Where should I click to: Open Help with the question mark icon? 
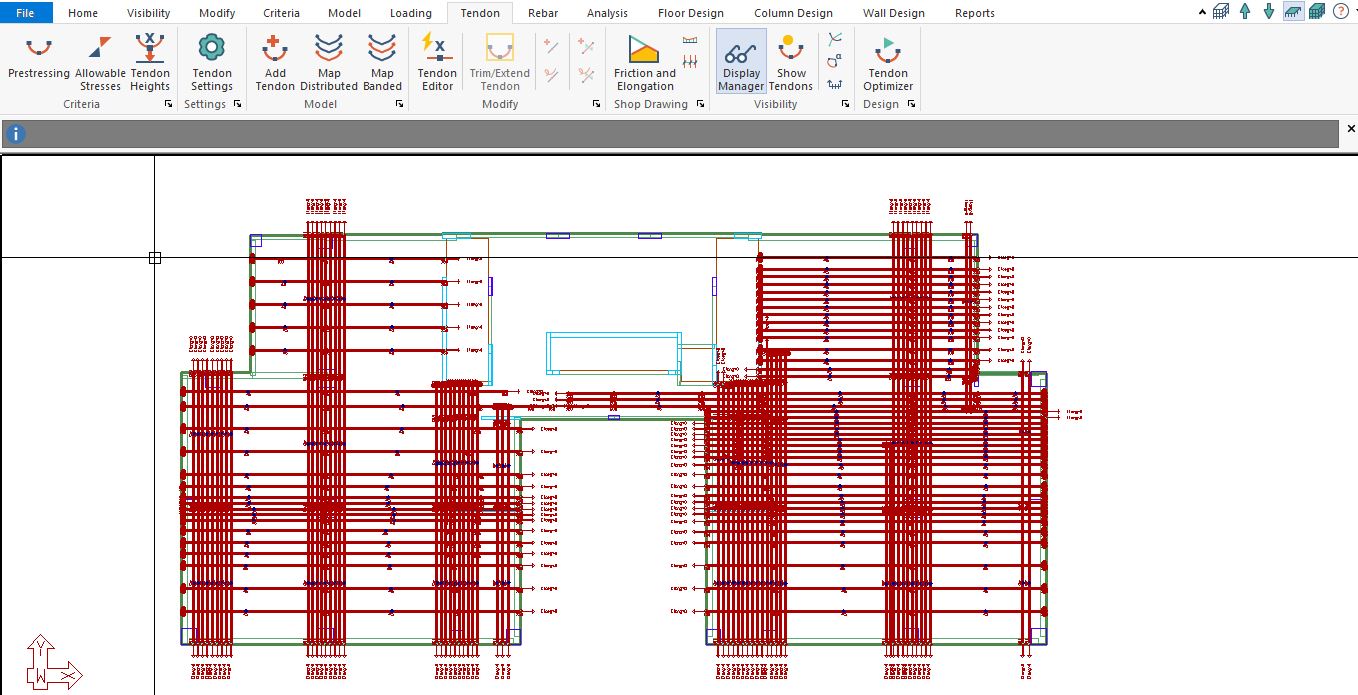click(1340, 12)
